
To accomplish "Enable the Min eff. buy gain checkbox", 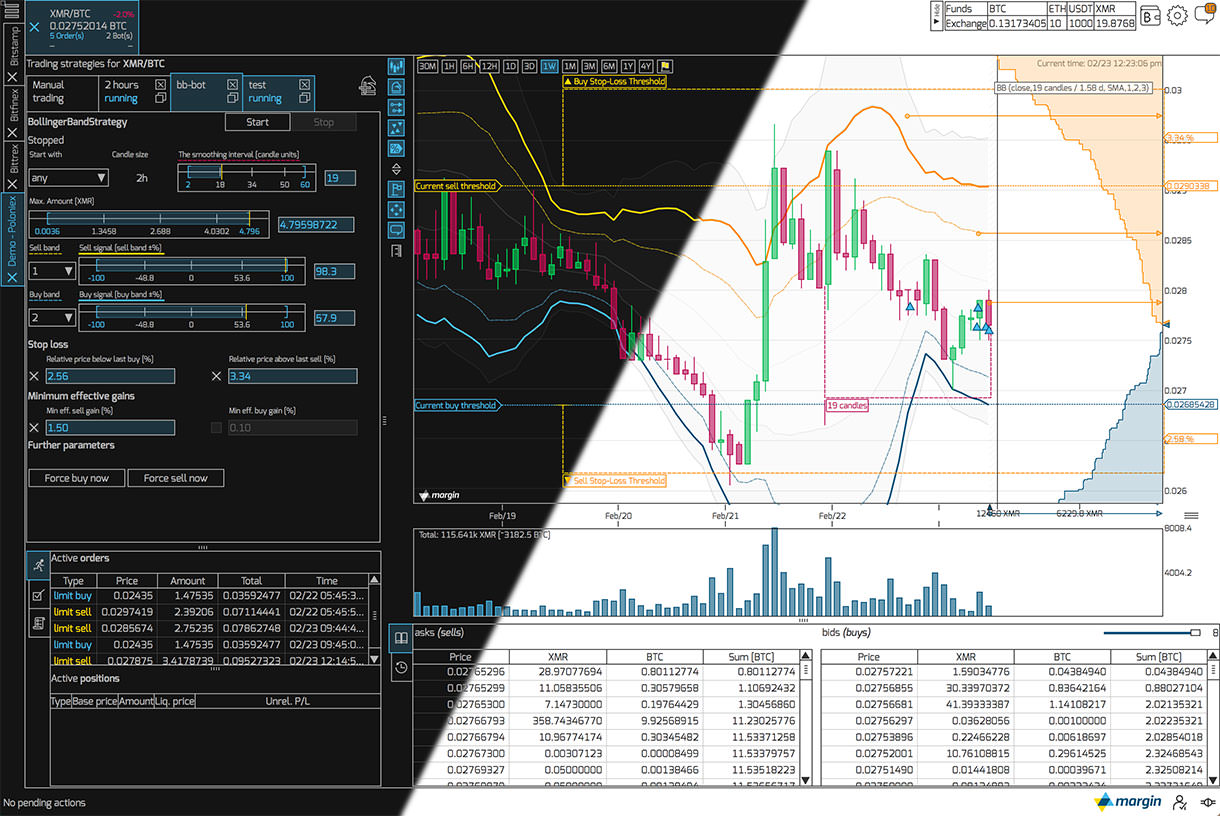I will (217, 428).
